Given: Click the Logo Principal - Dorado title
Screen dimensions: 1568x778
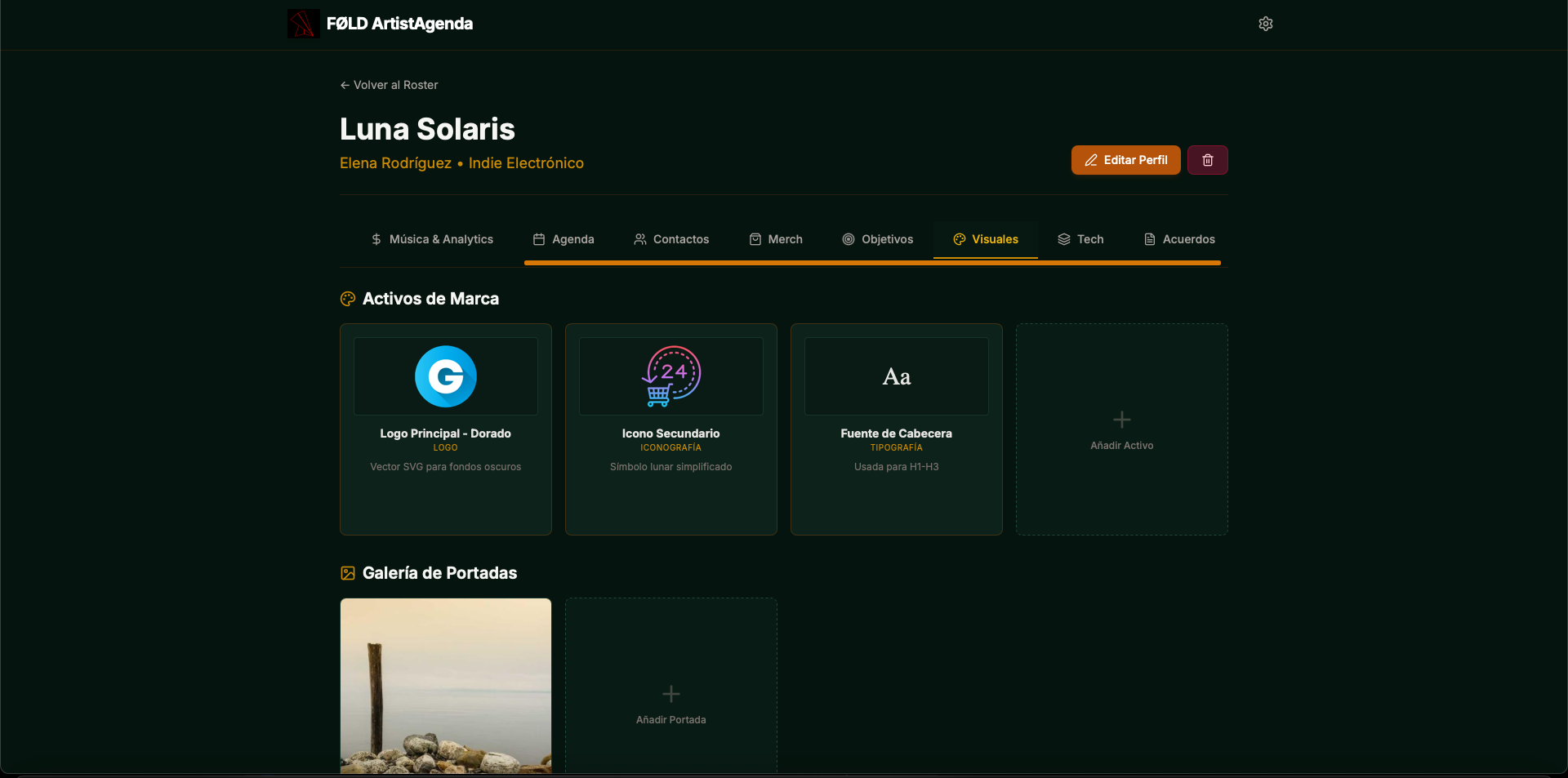Looking at the screenshot, I should click(446, 433).
